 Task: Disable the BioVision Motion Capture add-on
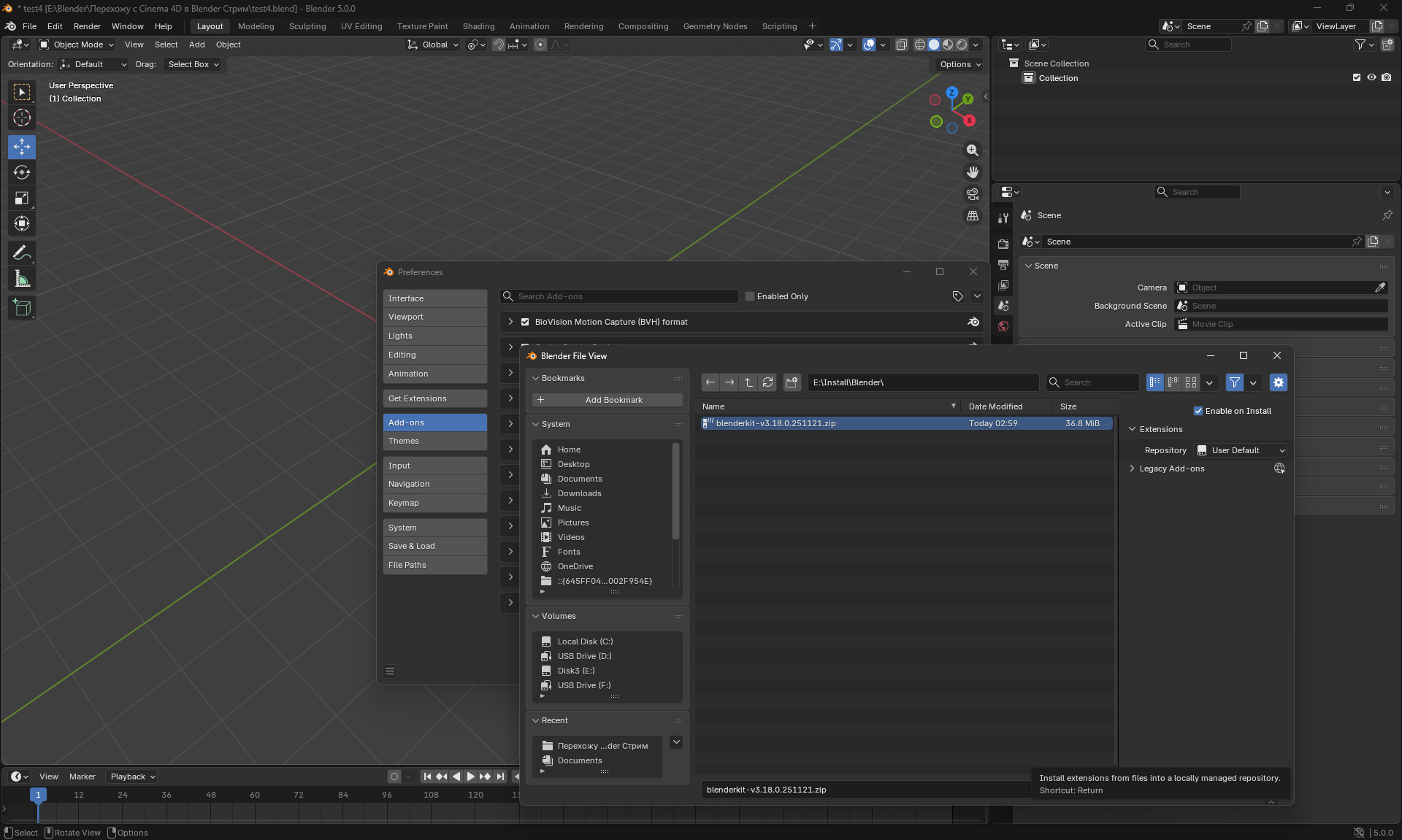525,322
